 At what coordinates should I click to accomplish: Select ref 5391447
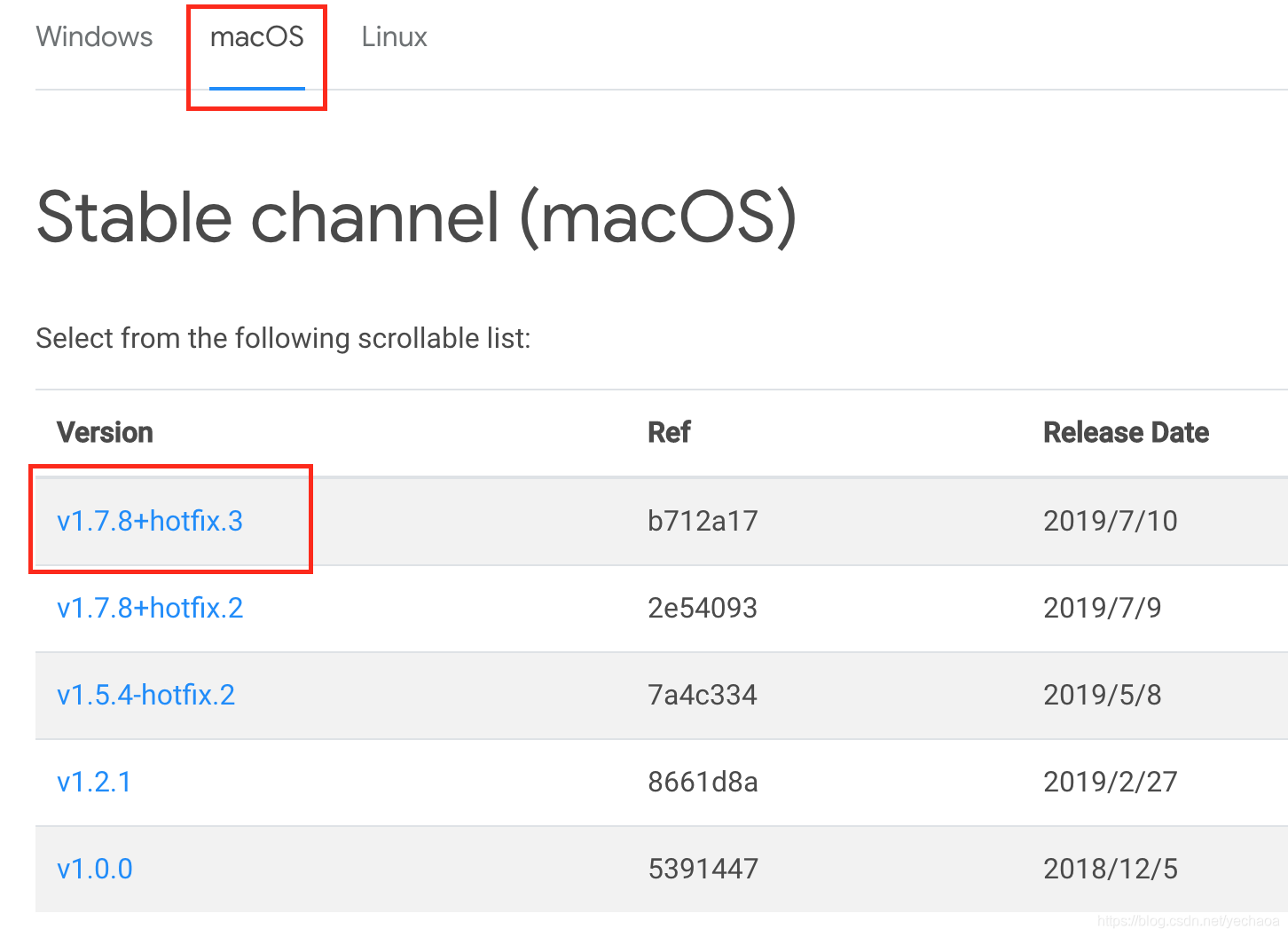(703, 869)
